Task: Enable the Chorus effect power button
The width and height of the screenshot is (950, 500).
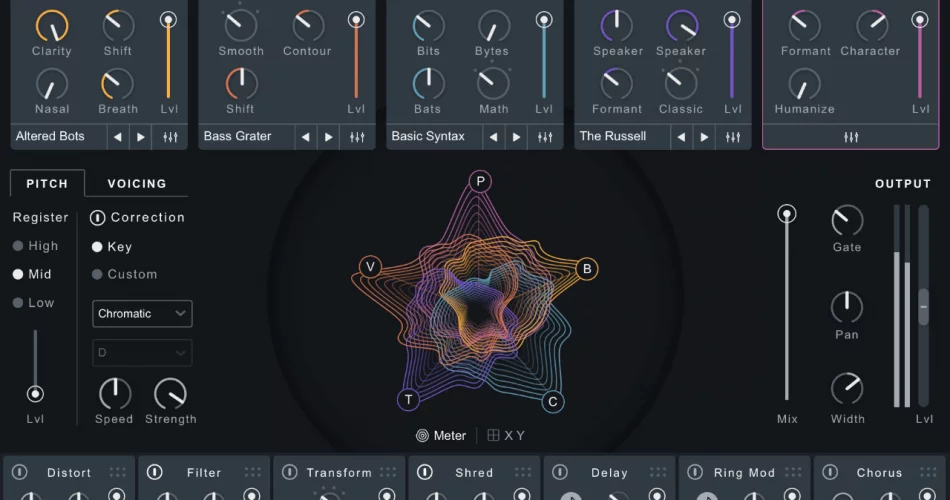Action: click(x=830, y=472)
